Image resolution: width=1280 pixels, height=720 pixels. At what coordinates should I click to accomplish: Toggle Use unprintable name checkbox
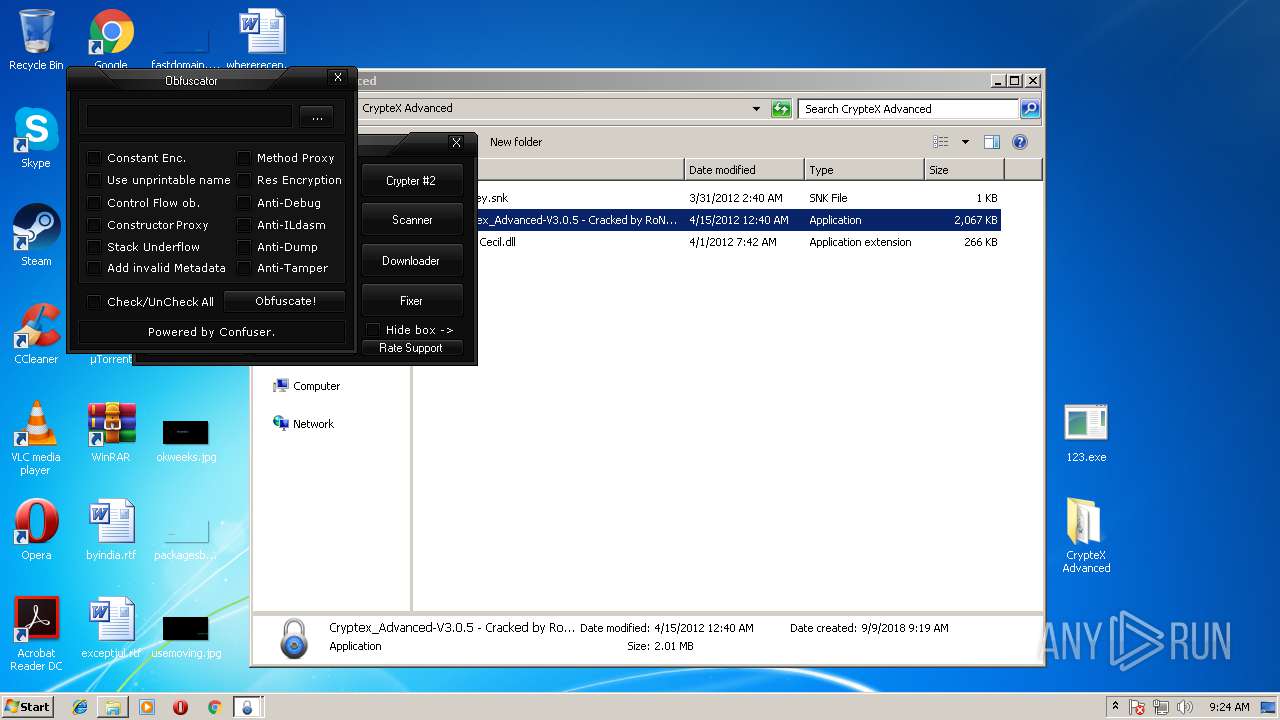click(x=94, y=180)
